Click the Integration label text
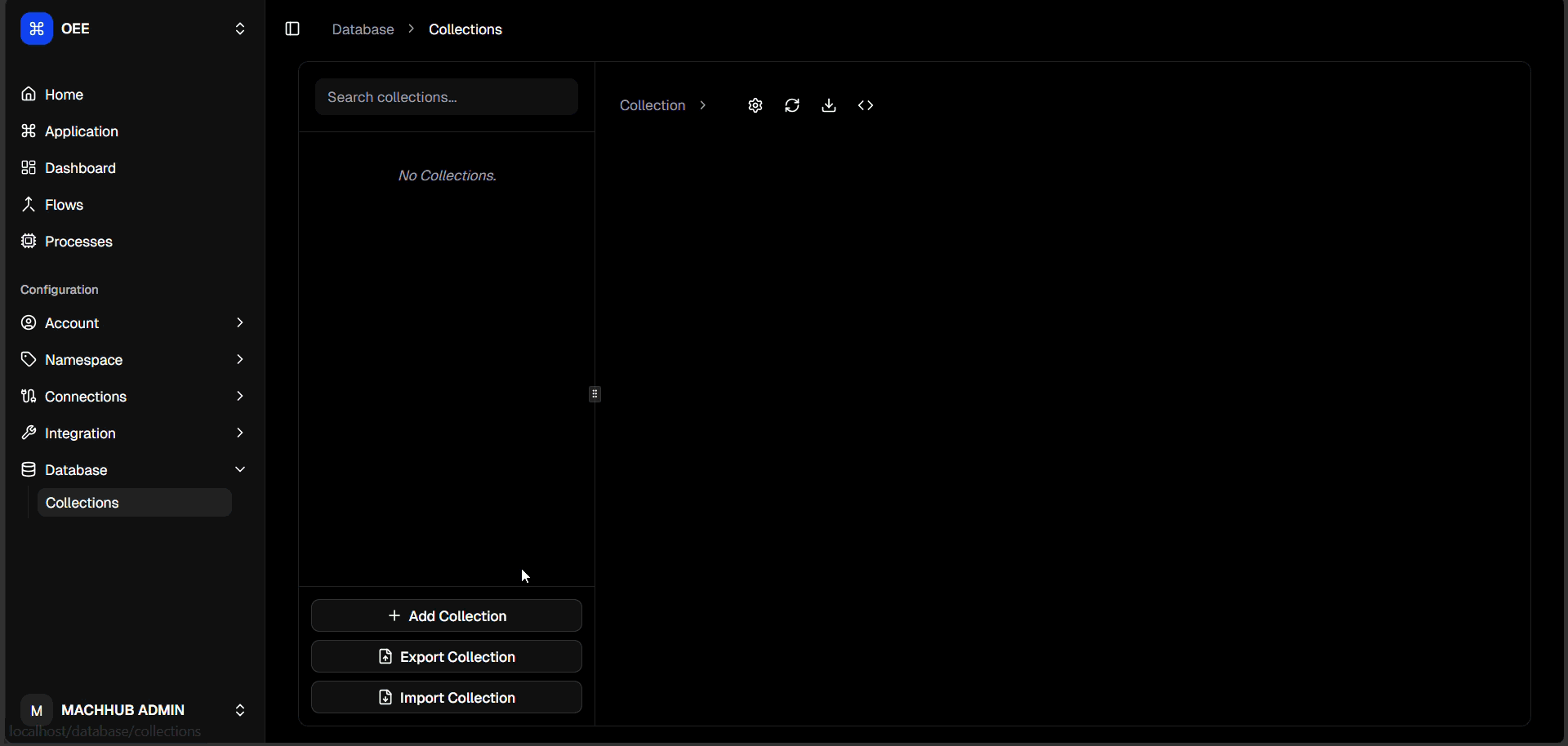The height and width of the screenshot is (746, 1568). click(80, 433)
